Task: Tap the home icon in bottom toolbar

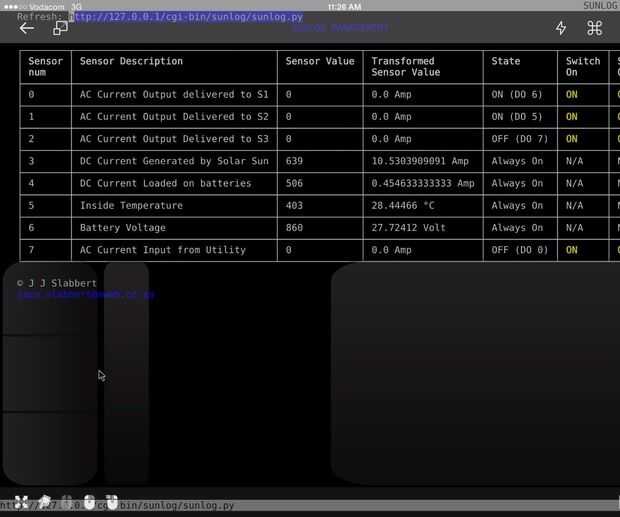Action: [x=44, y=502]
